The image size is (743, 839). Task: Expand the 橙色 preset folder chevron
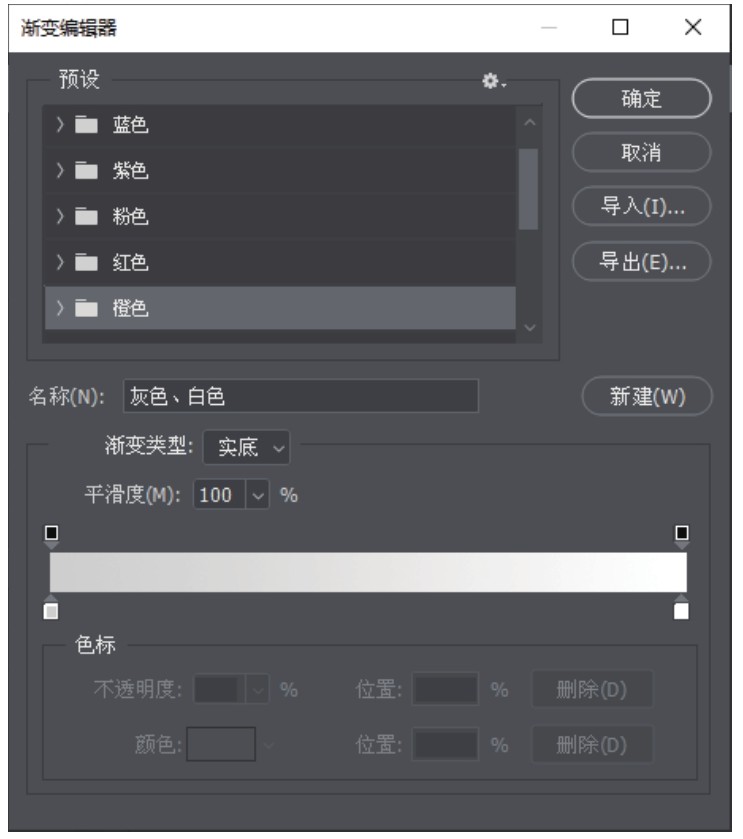tap(60, 308)
